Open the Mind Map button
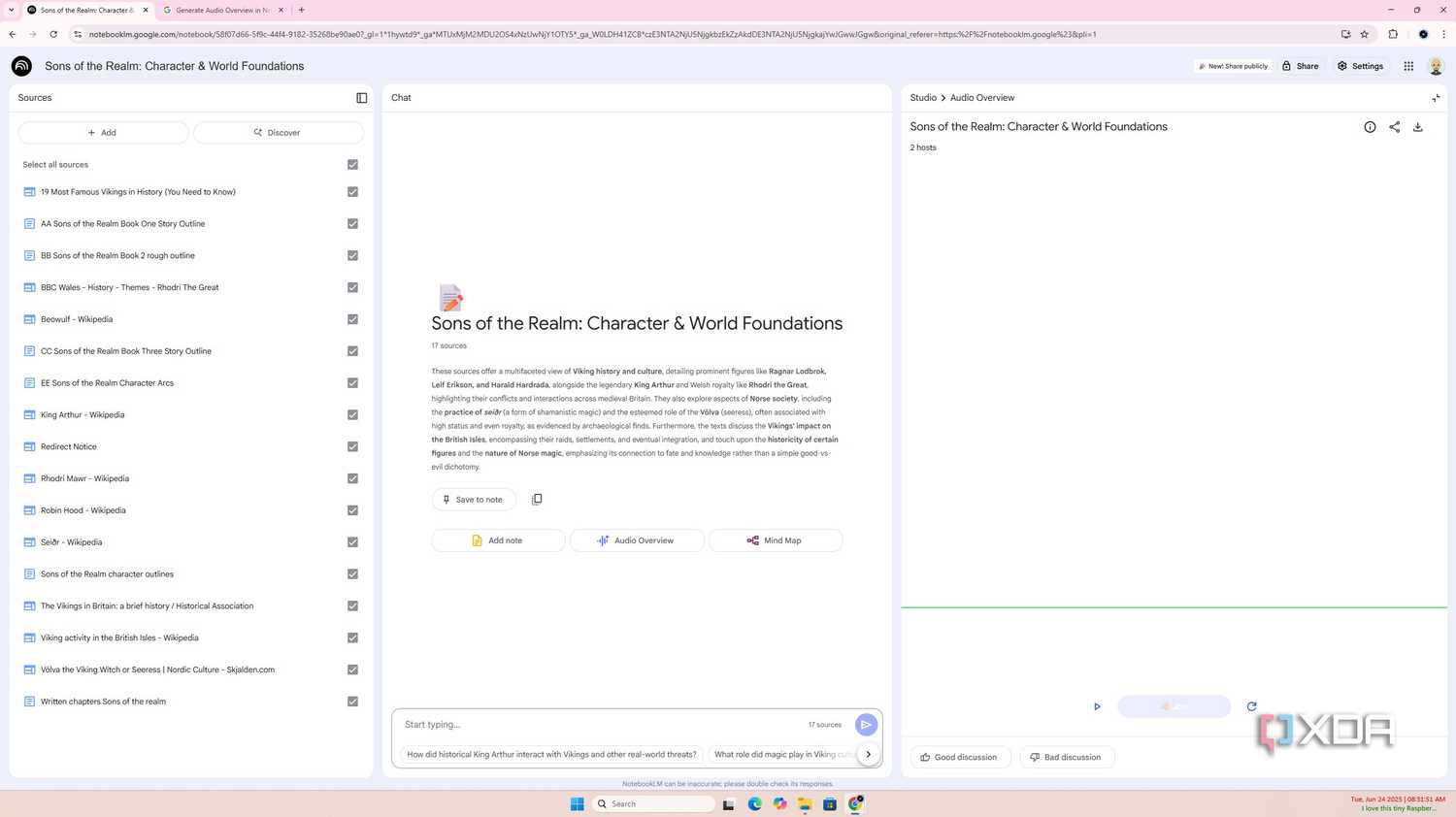This screenshot has width=1456, height=817. coord(776,540)
